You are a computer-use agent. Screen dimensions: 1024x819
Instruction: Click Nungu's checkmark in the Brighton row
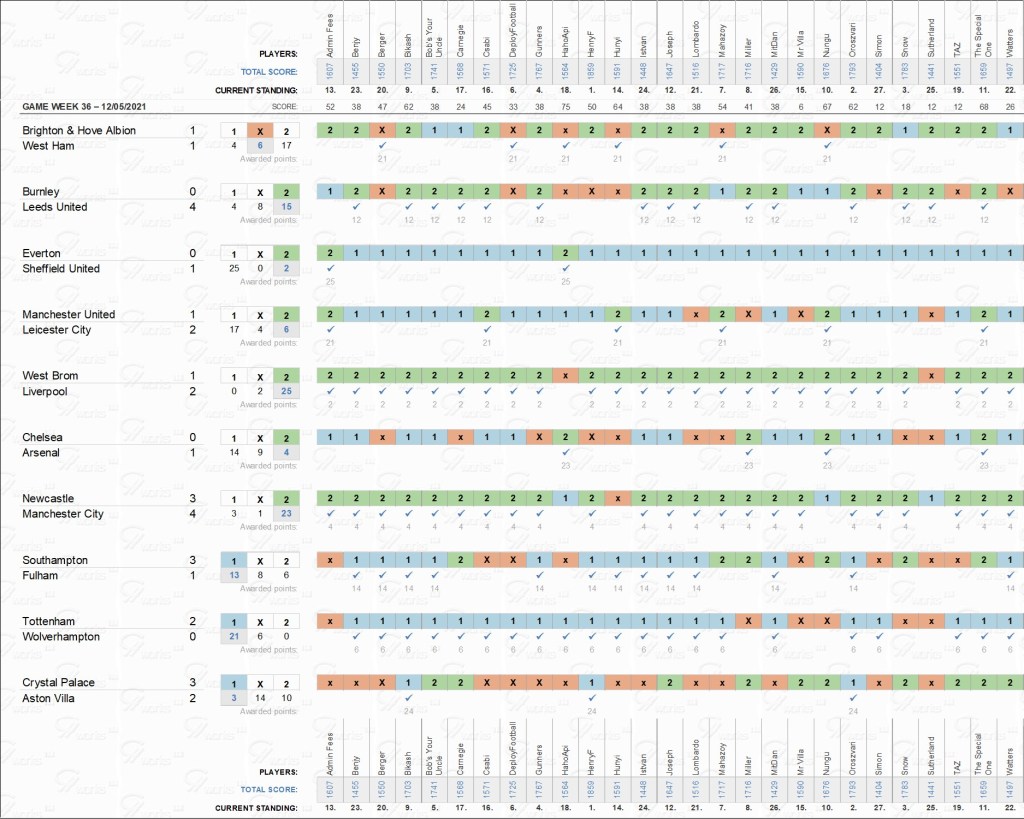click(827, 146)
